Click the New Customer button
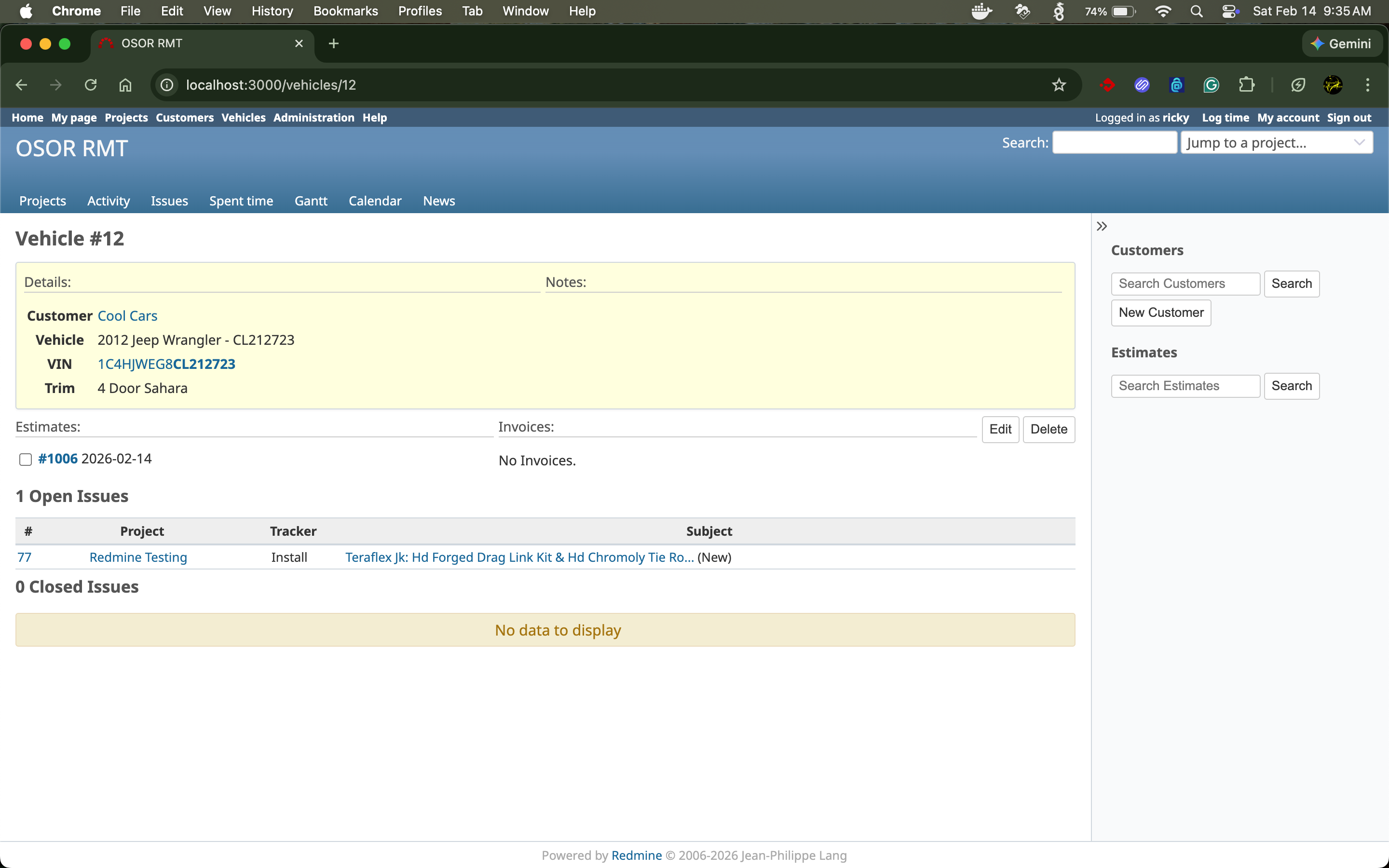Viewport: 1389px width, 868px height. click(x=1160, y=313)
